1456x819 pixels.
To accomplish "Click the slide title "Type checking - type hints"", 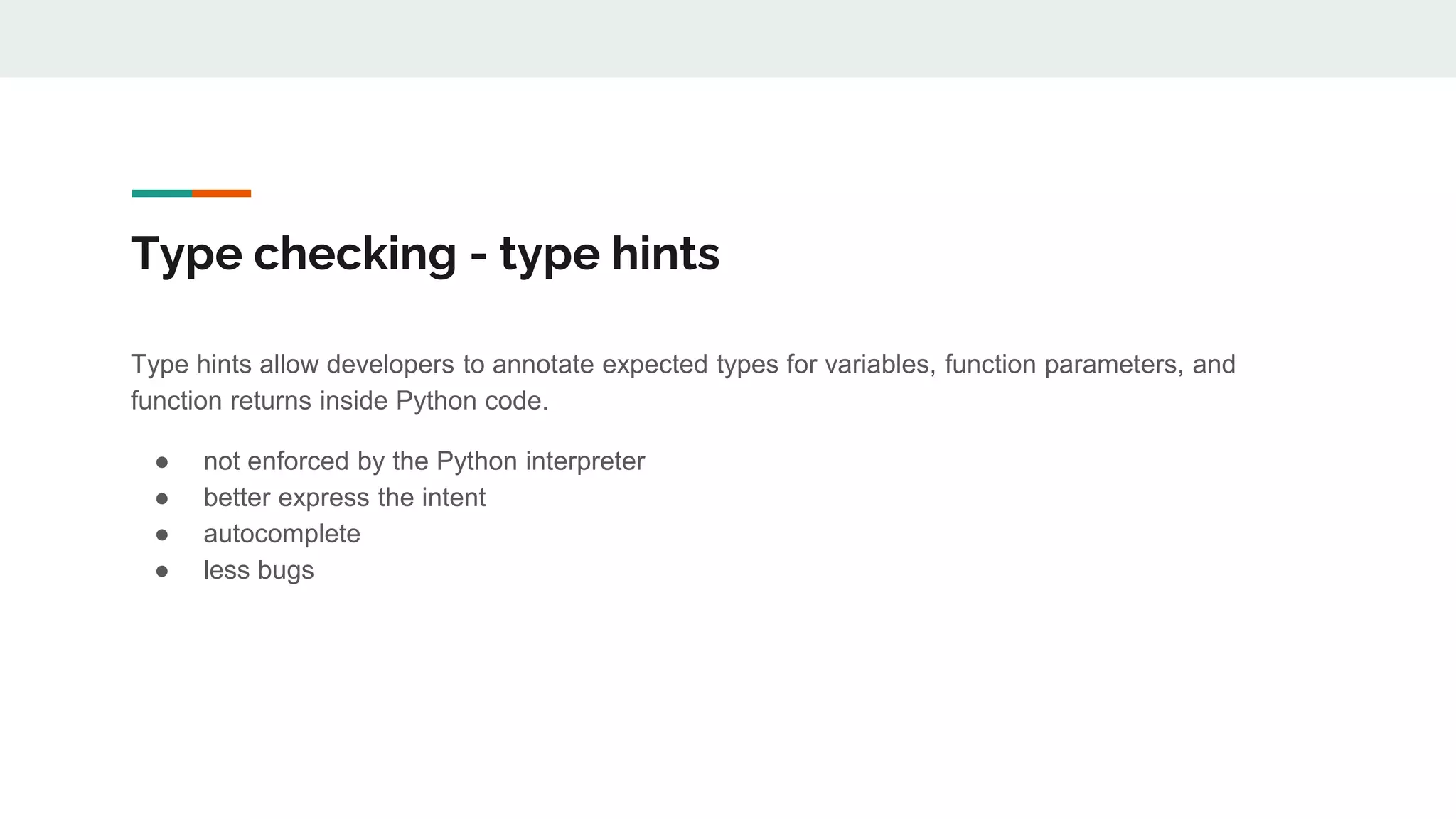I will coord(425,254).
